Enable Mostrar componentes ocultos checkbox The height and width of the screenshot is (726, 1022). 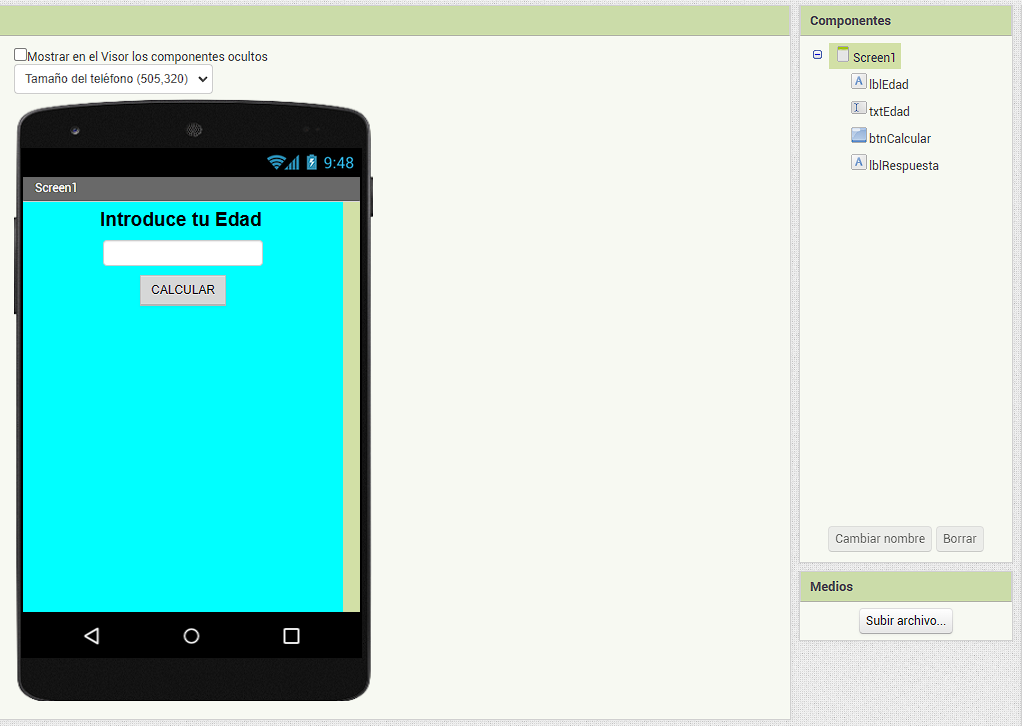(x=21, y=55)
